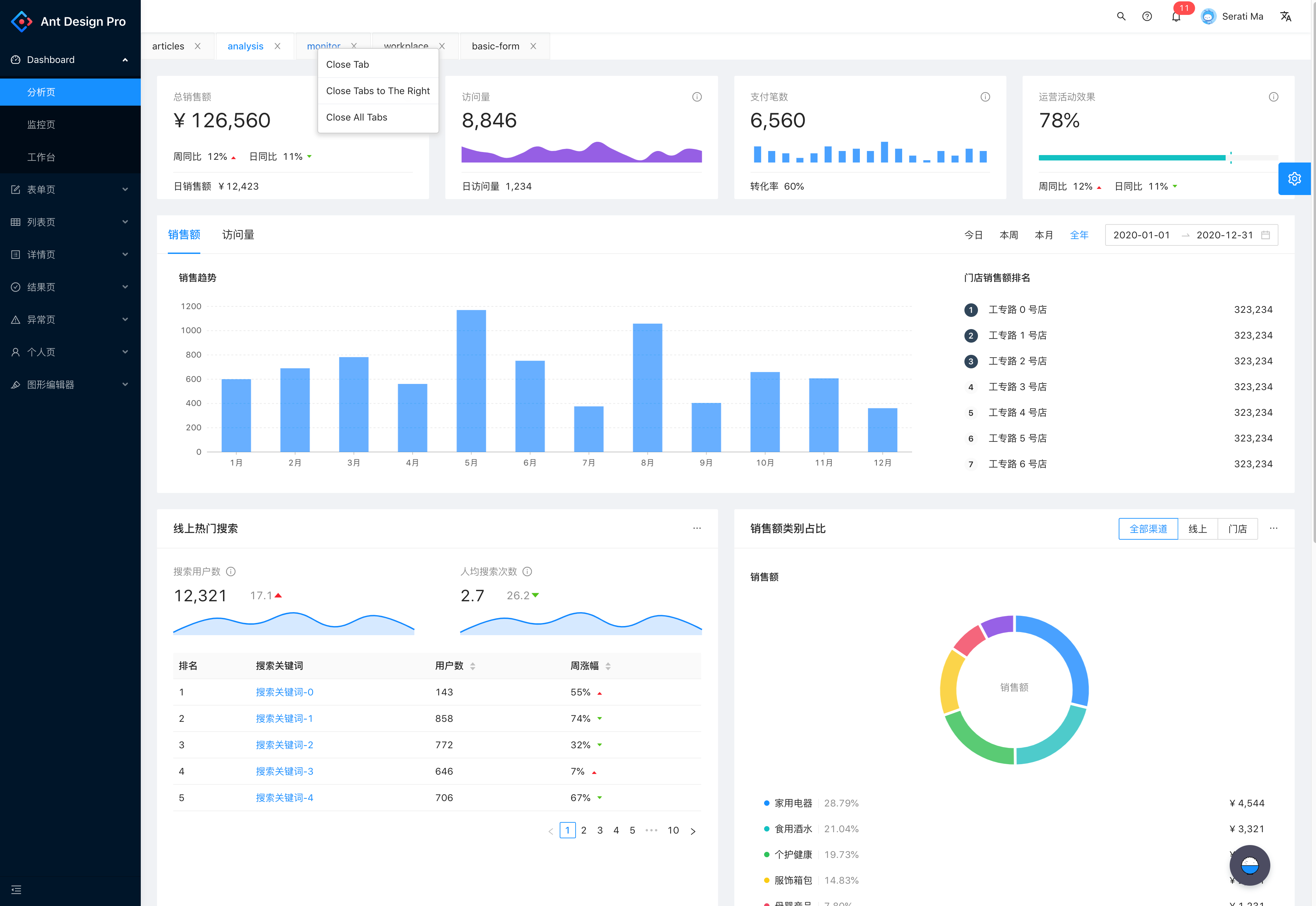Screen dimensions: 1316x906
Task: Switch to the 访问量 chart tab
Action: [x=238, y=235]
